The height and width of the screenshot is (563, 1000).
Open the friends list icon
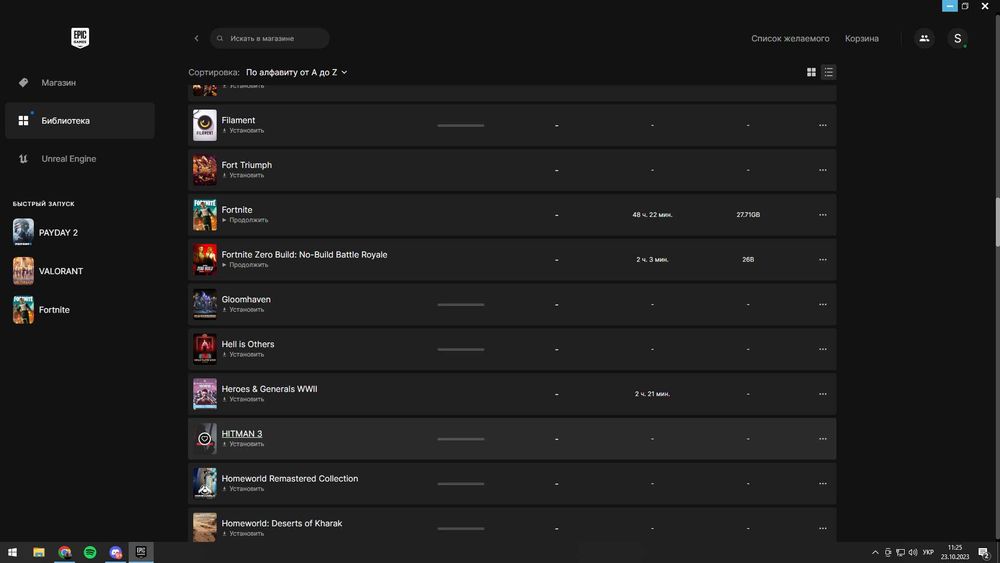pyautogui.click(x=924, y=39)
